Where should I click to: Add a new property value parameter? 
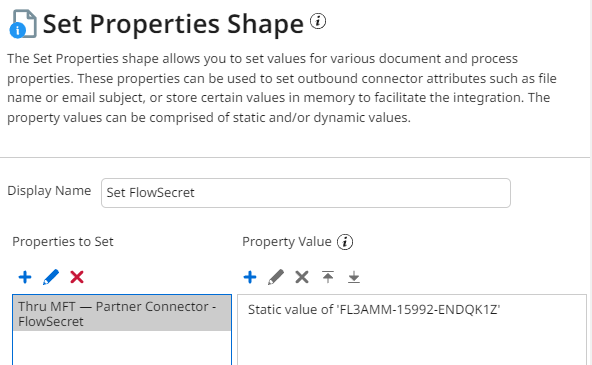(250, 277)
